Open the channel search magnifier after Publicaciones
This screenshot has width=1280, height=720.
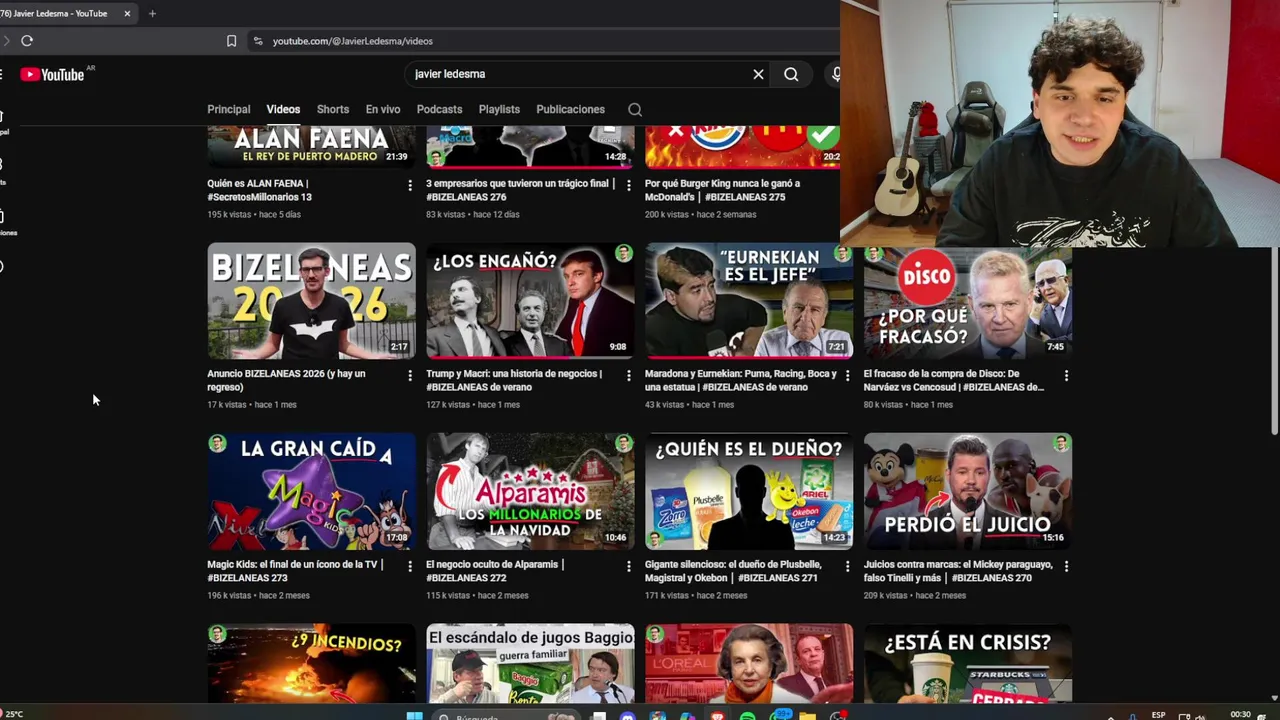[x=635, y=110]
